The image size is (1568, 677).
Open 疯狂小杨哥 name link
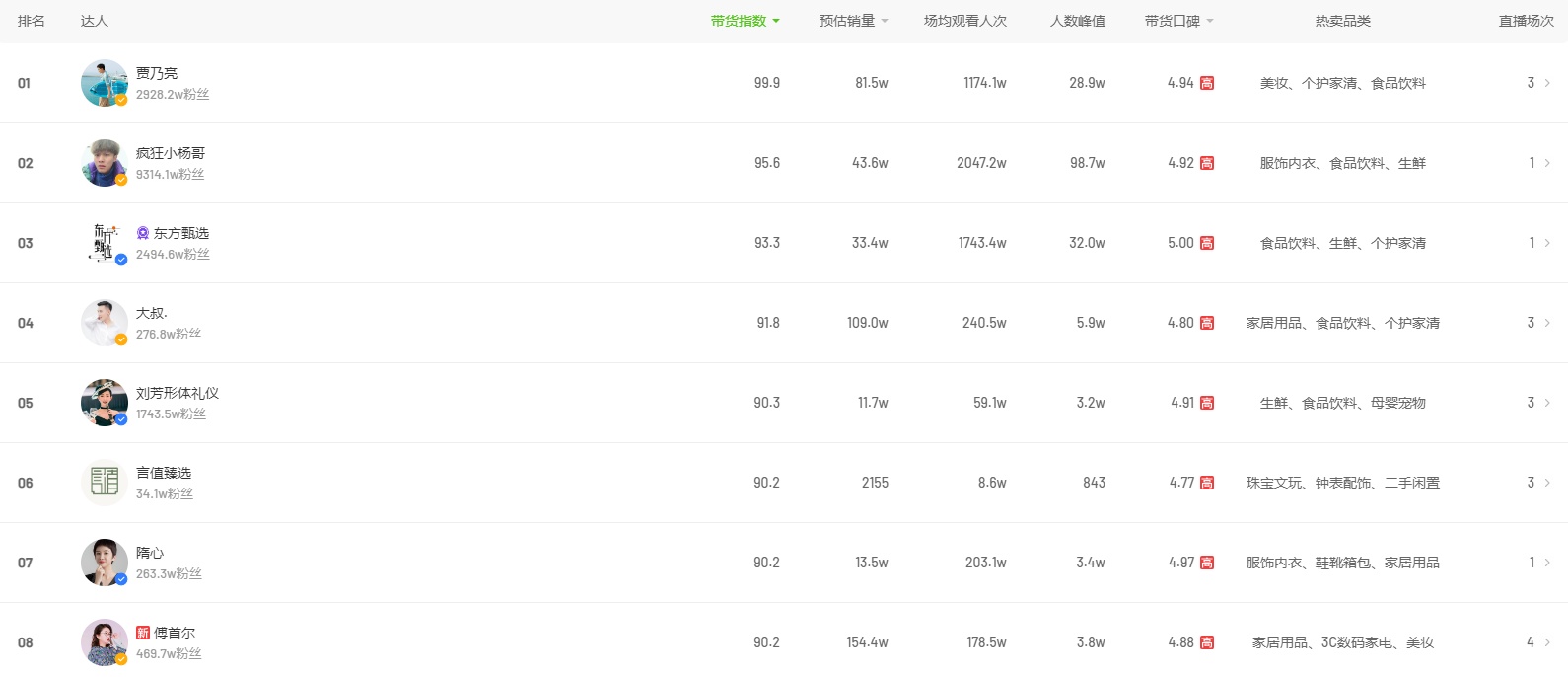coord(171,153)
